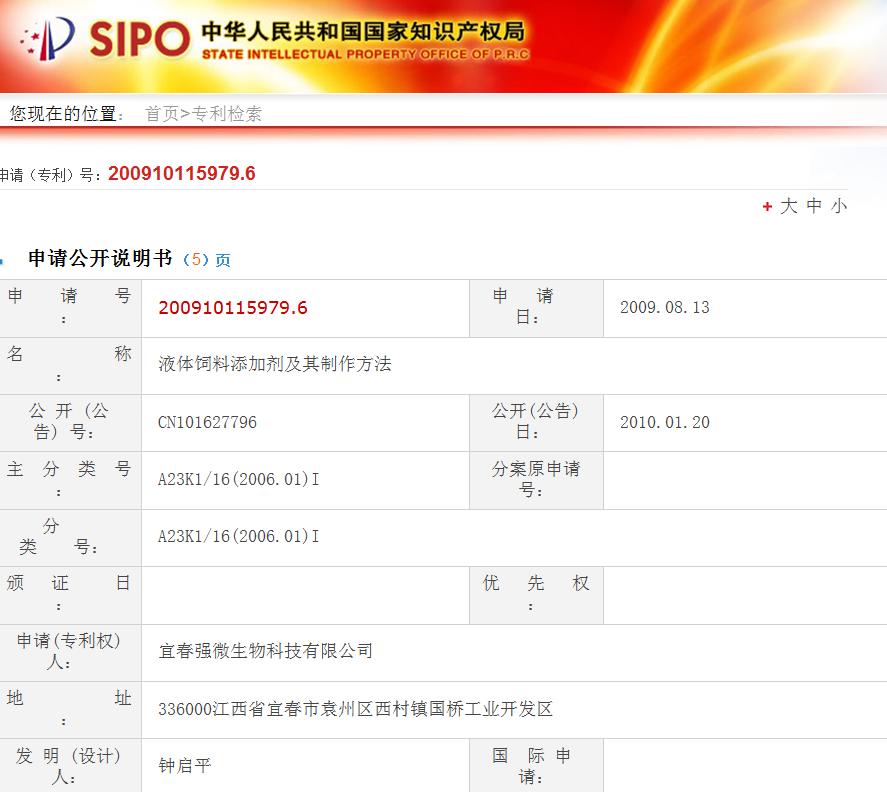The image size is (887, 792).
Task: Go to 首页 in the breadcrumb
Action: pyautogui.click(x=161, y=114)
